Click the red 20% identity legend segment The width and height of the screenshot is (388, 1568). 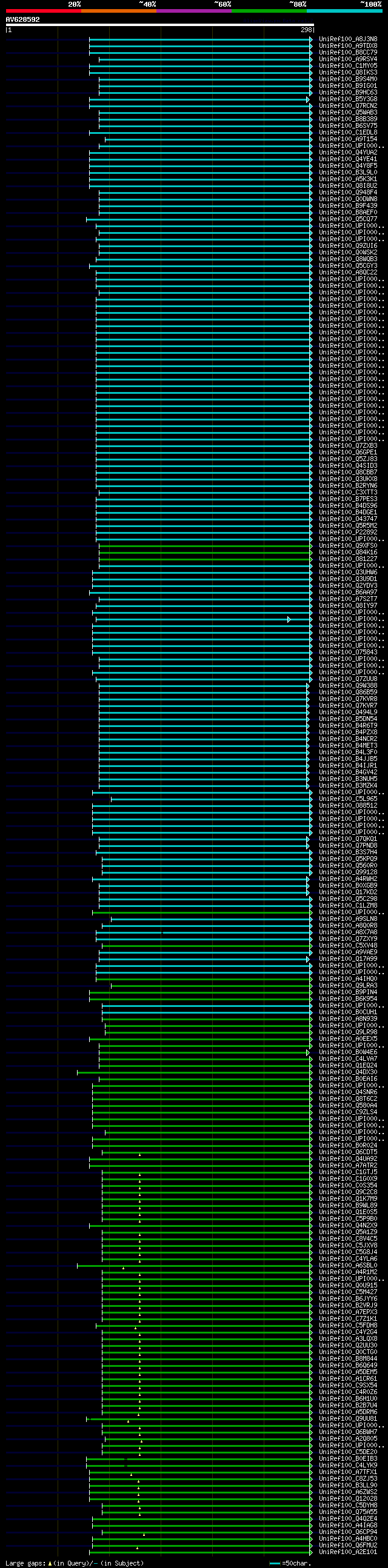click(x=43, y=11)
